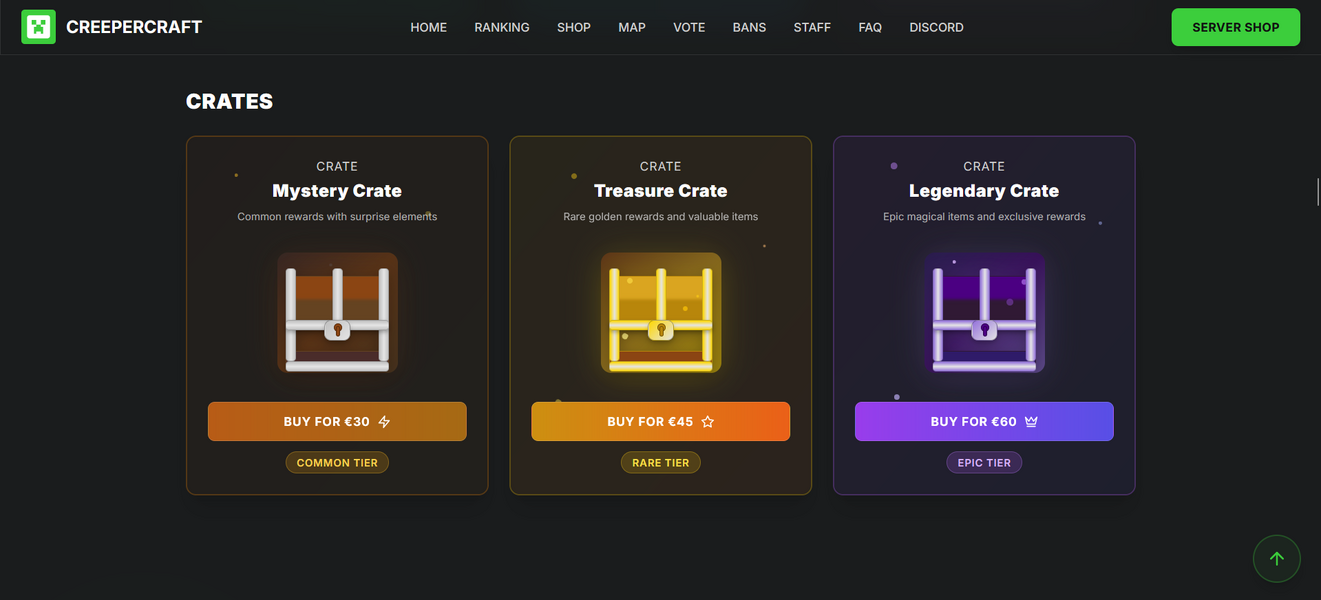Image resolution: width=1321 pixels, height=600 pixels.
Task: Open the MAP page in the navbar
Action: pos(632,27)
